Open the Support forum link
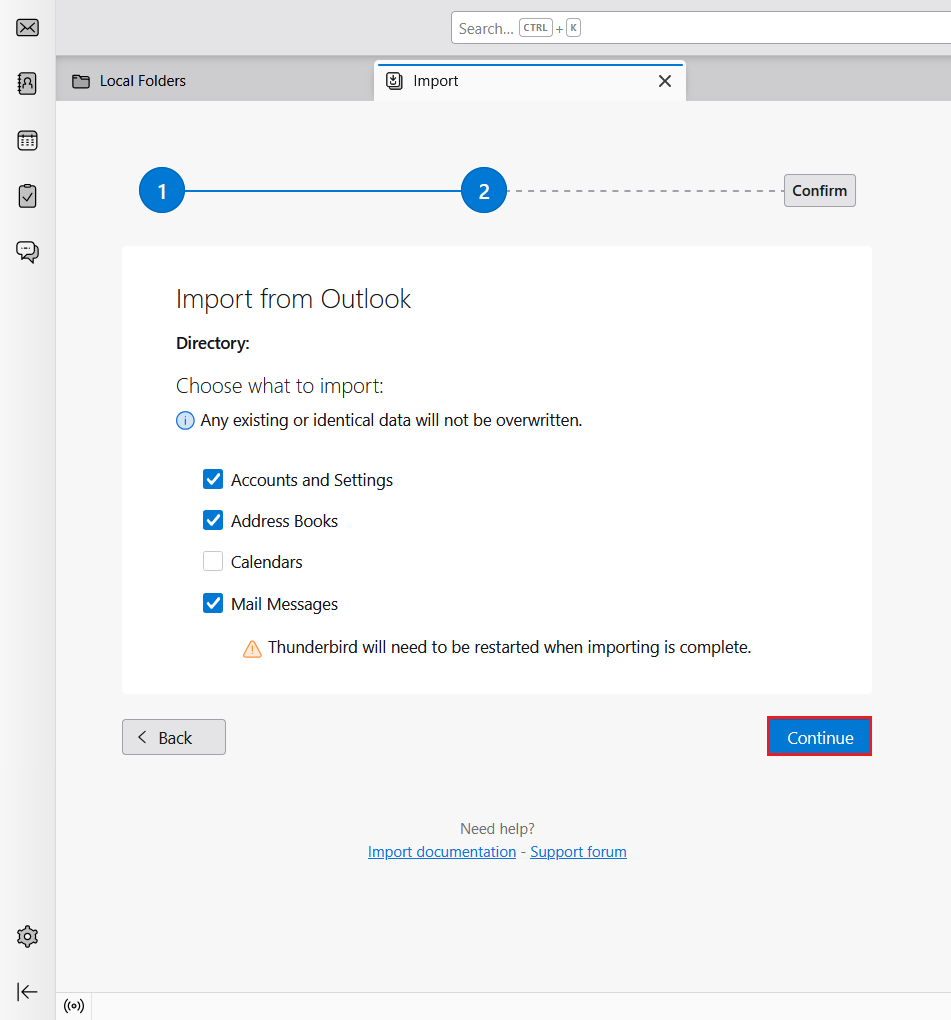Viewport: 951px width, 1020px height. coord(578,852)
